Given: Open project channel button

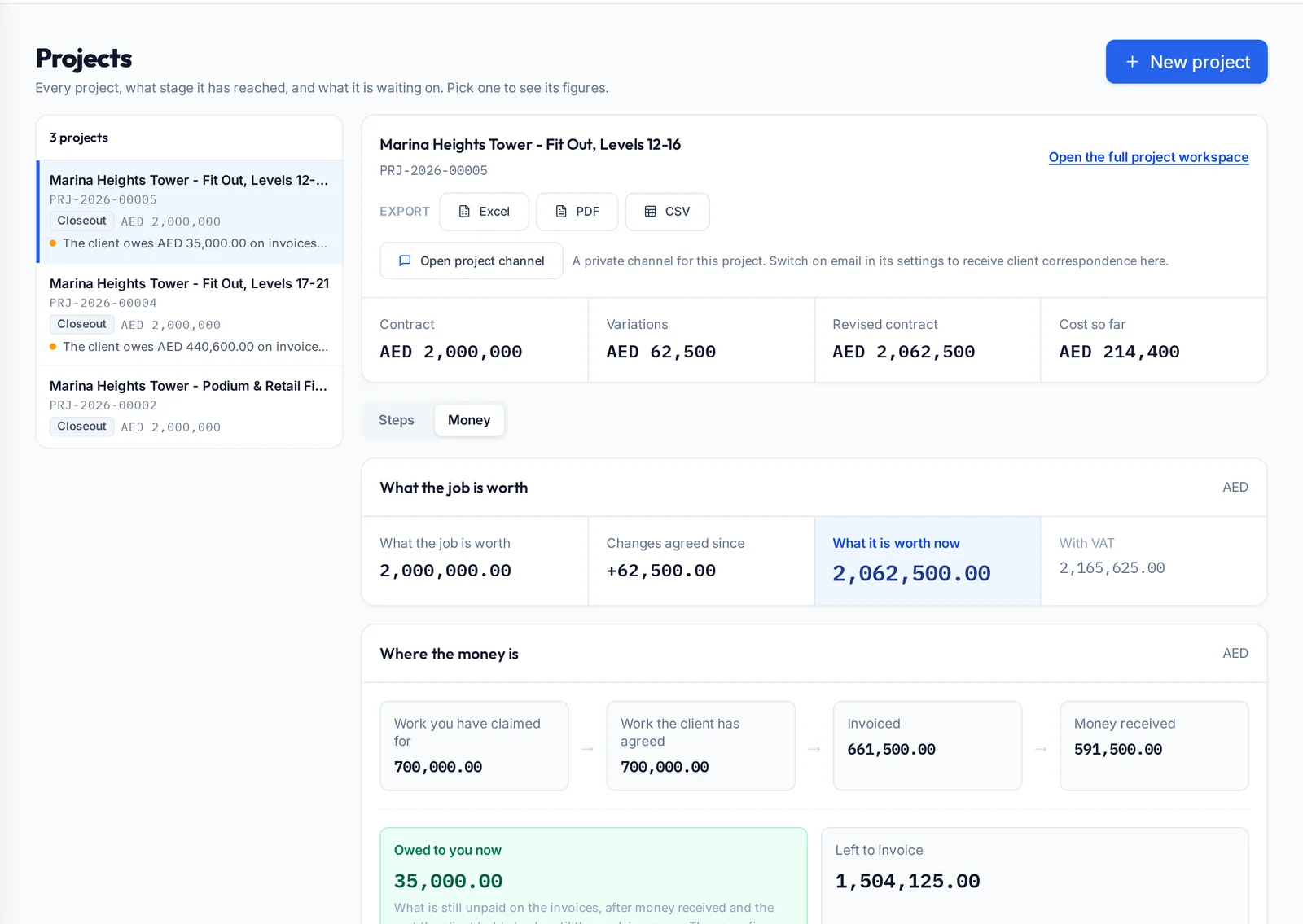Looking at the screenshot, I should [472, 261].
